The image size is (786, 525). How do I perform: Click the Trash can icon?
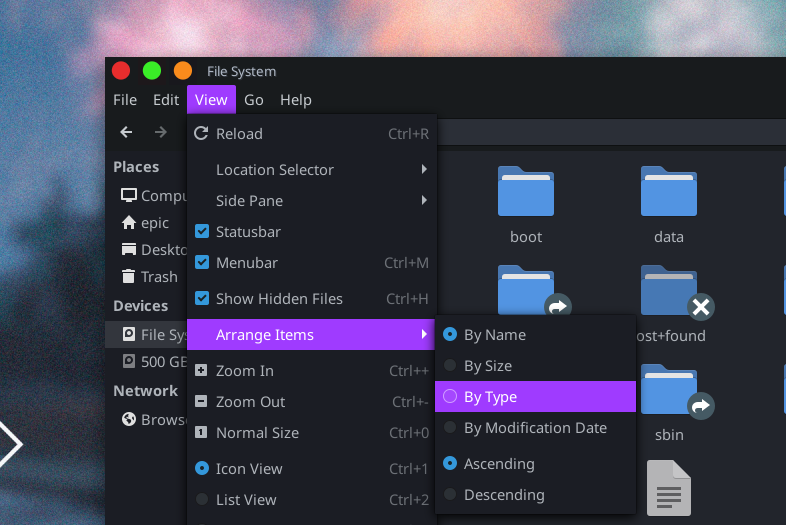(x=129, y=276)
